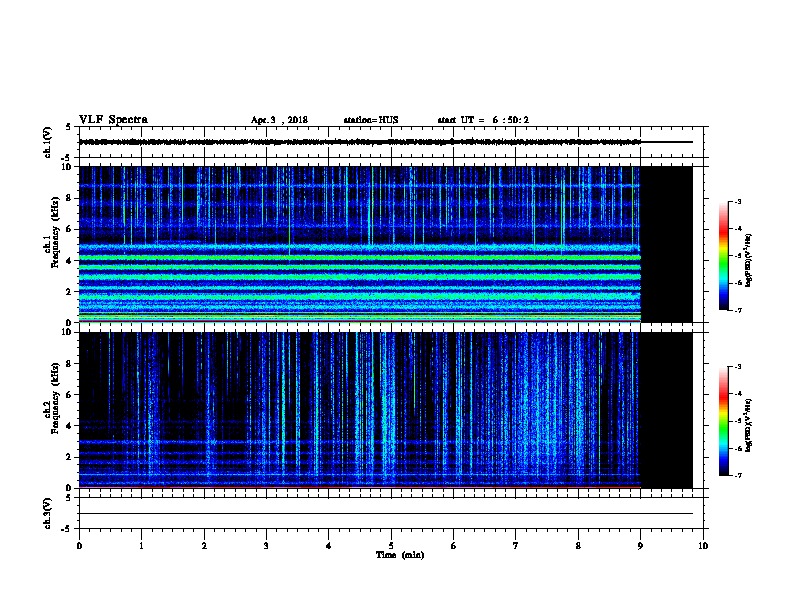Click the "-3" label on ch.1 colorbar
792x612 pixels.
(737, 201)
